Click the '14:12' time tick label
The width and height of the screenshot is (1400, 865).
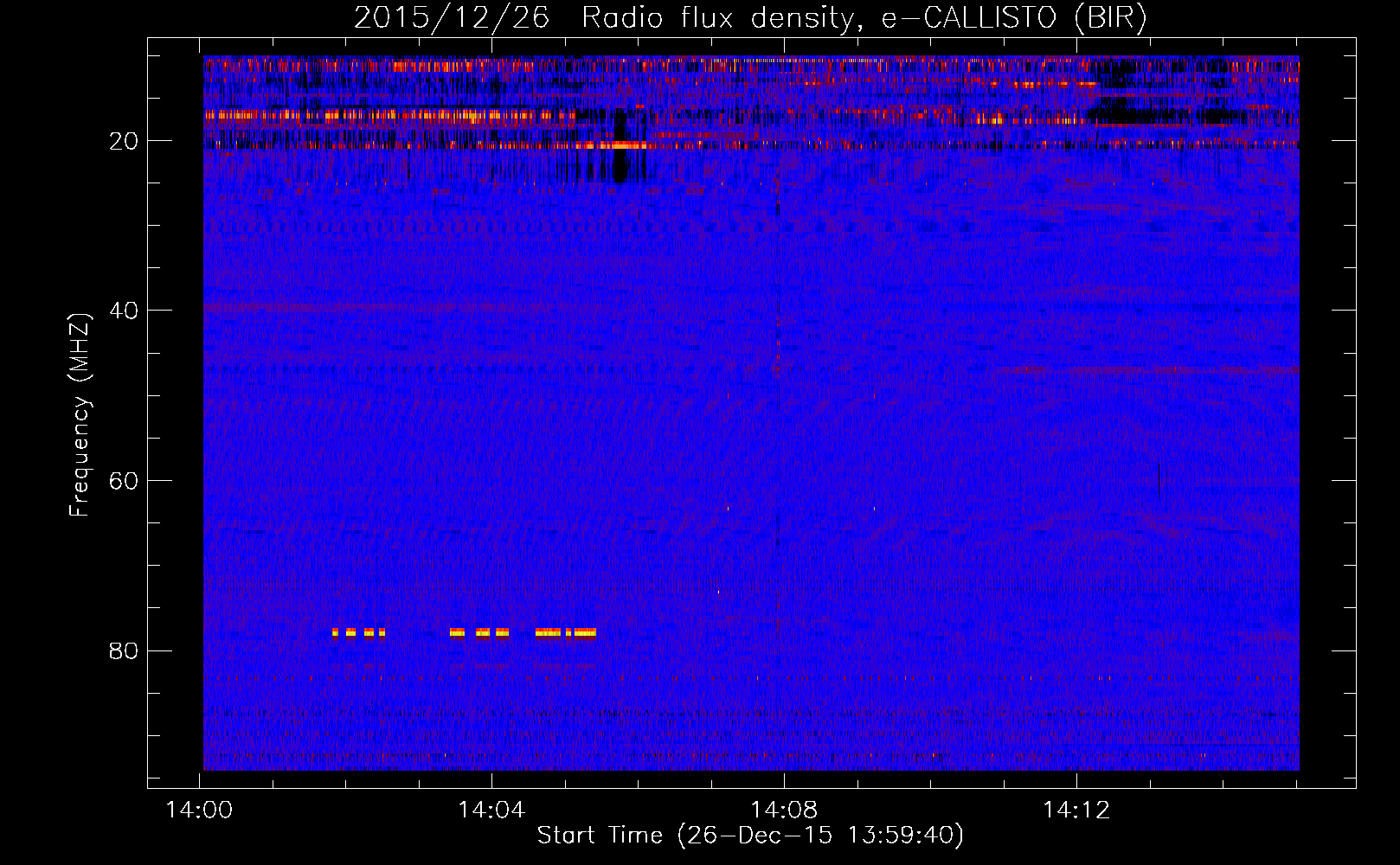click(x=1076, y=811)
